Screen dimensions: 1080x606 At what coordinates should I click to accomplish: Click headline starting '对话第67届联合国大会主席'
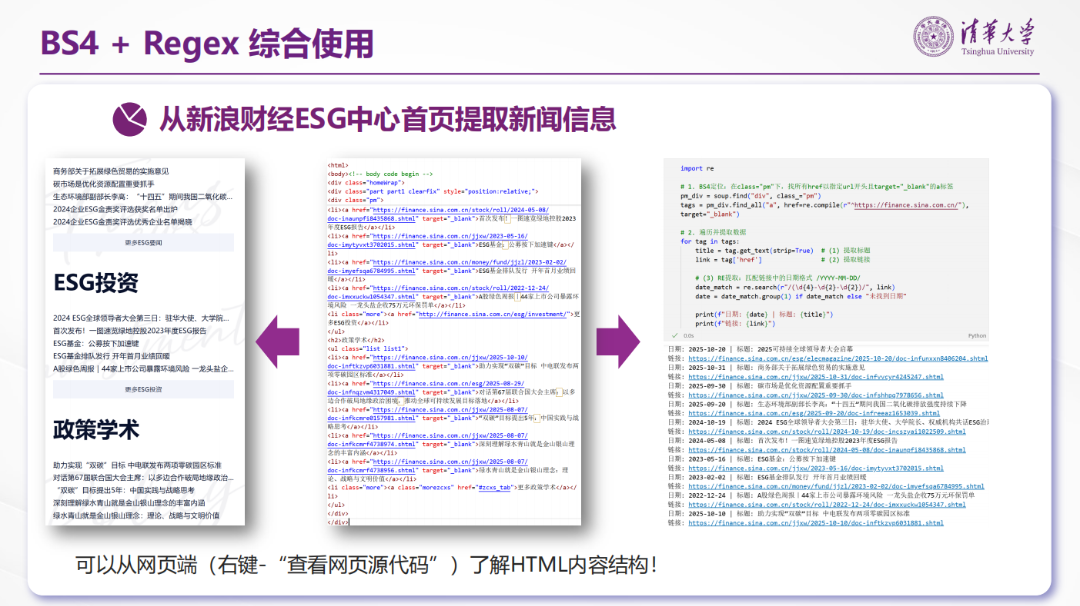143,477
